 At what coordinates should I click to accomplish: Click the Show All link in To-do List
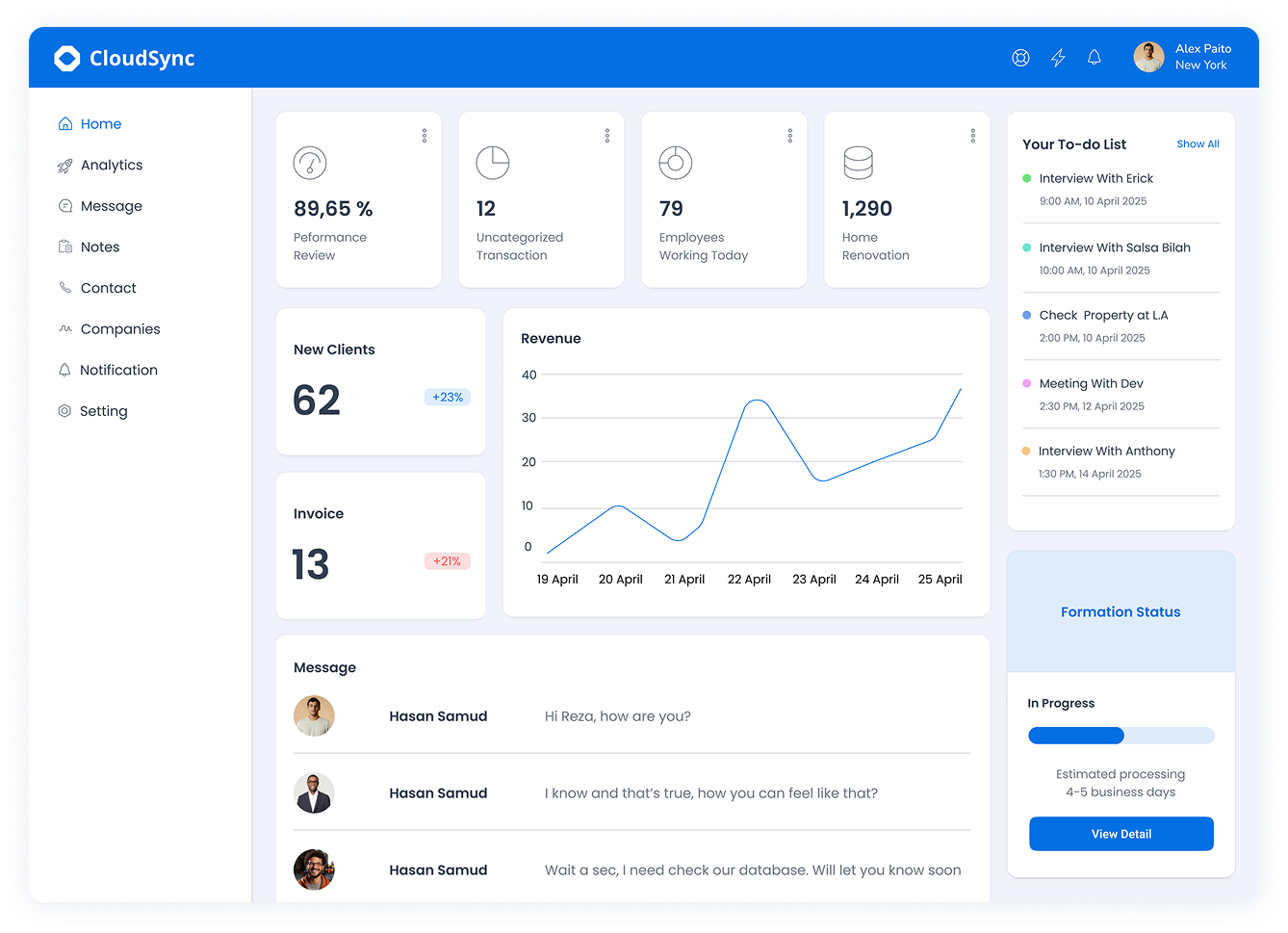[1198, 144]
